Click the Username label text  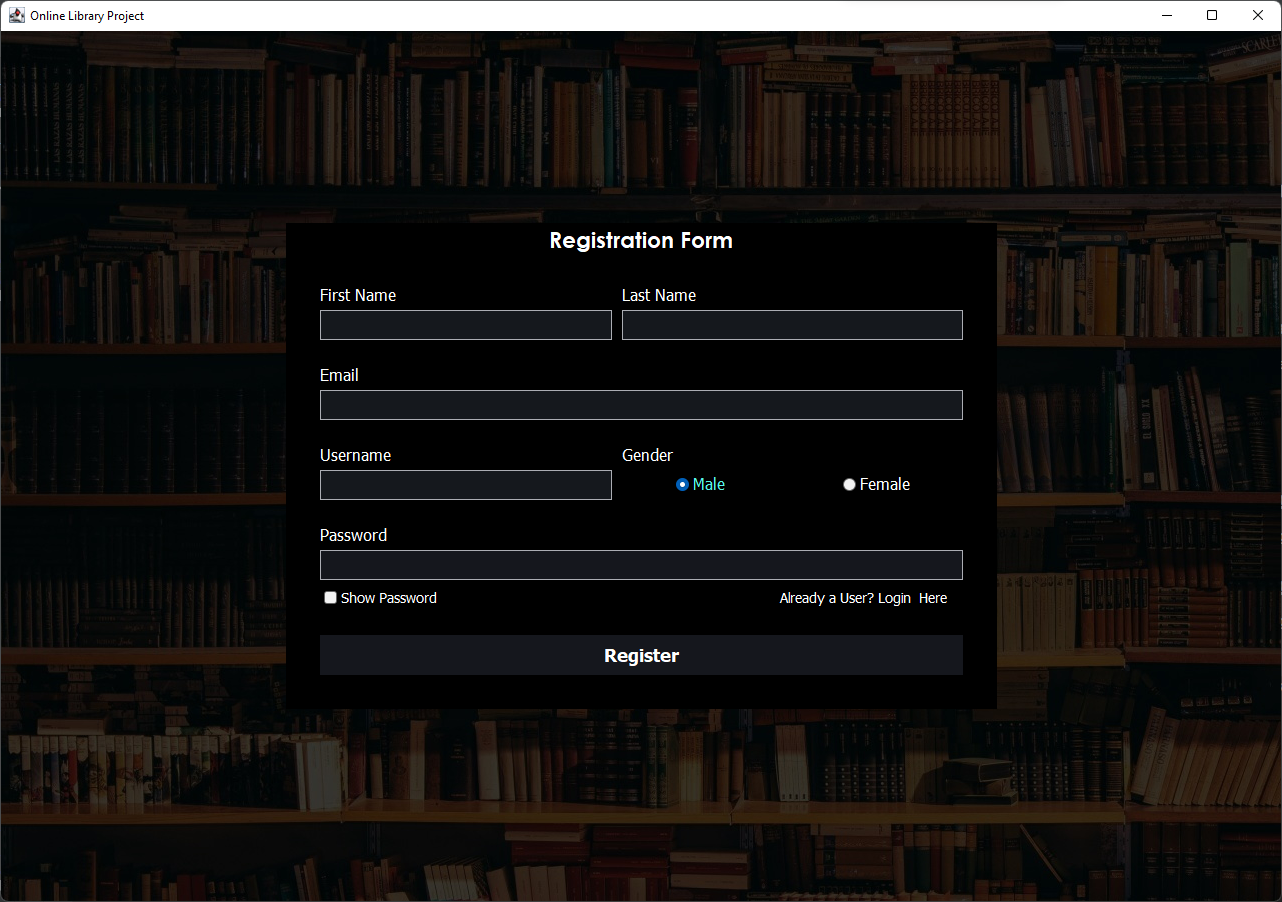355,455
